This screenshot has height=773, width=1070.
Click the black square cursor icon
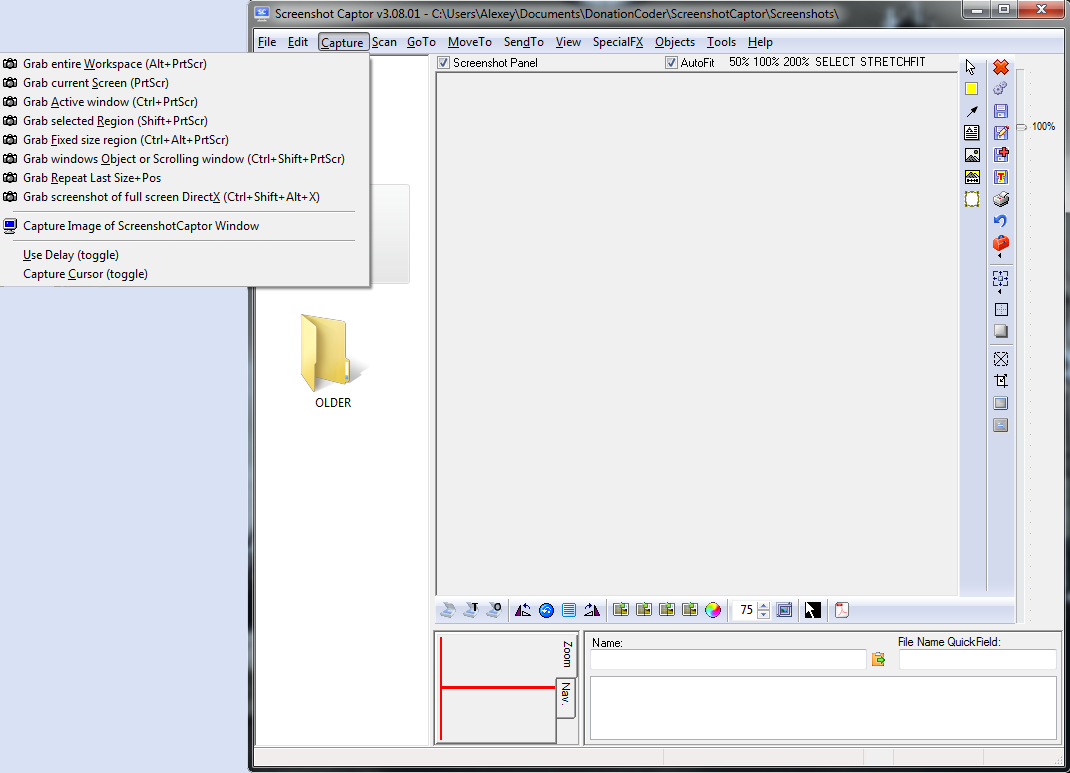click(x=812, y=610)
